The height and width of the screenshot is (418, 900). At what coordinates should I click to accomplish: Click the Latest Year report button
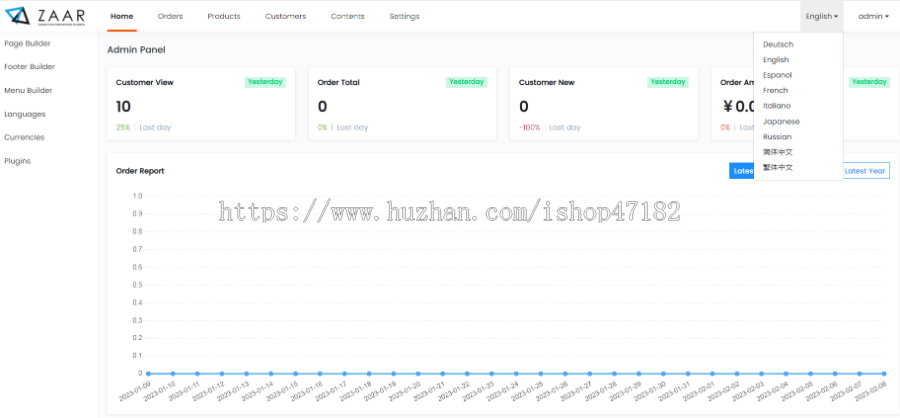click(864, 171)
